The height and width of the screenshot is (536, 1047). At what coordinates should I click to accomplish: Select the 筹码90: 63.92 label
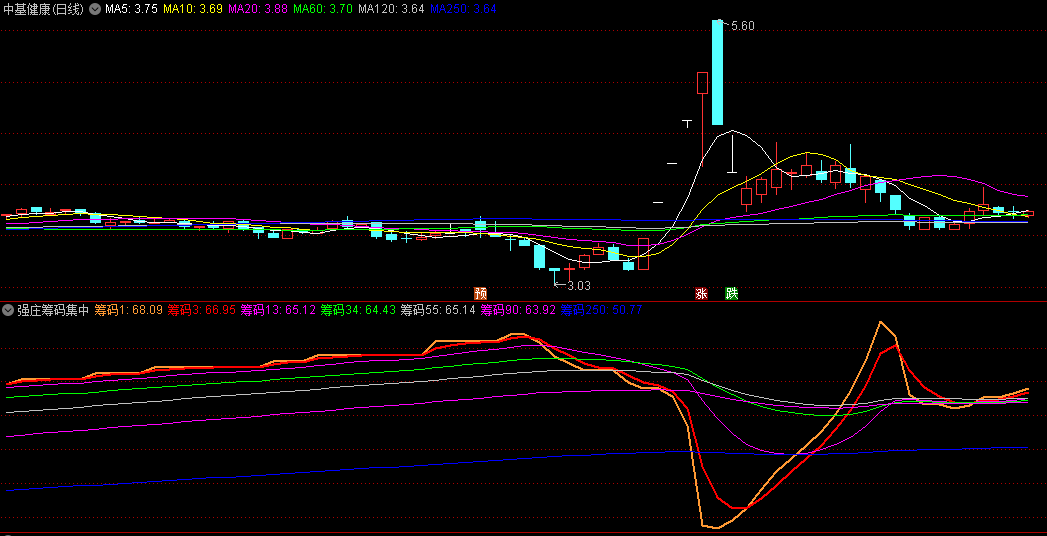[x=518, y=310]
